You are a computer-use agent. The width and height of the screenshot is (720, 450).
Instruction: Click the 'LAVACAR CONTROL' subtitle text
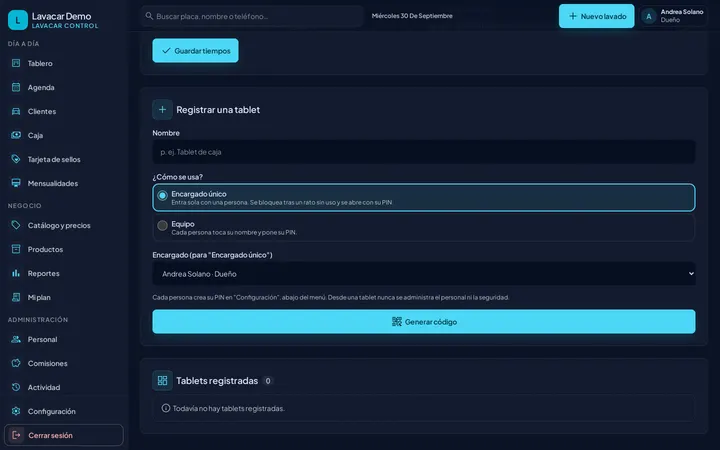pos(65,26)
